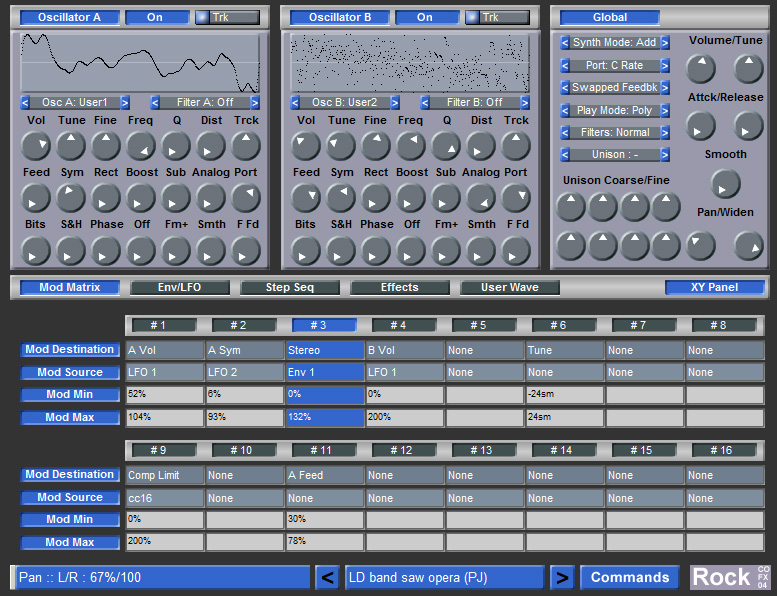This screenshot has height=596, width=777.
Task: Click the -24sm Mod Min cell
Action: click(x=565, y=394)
